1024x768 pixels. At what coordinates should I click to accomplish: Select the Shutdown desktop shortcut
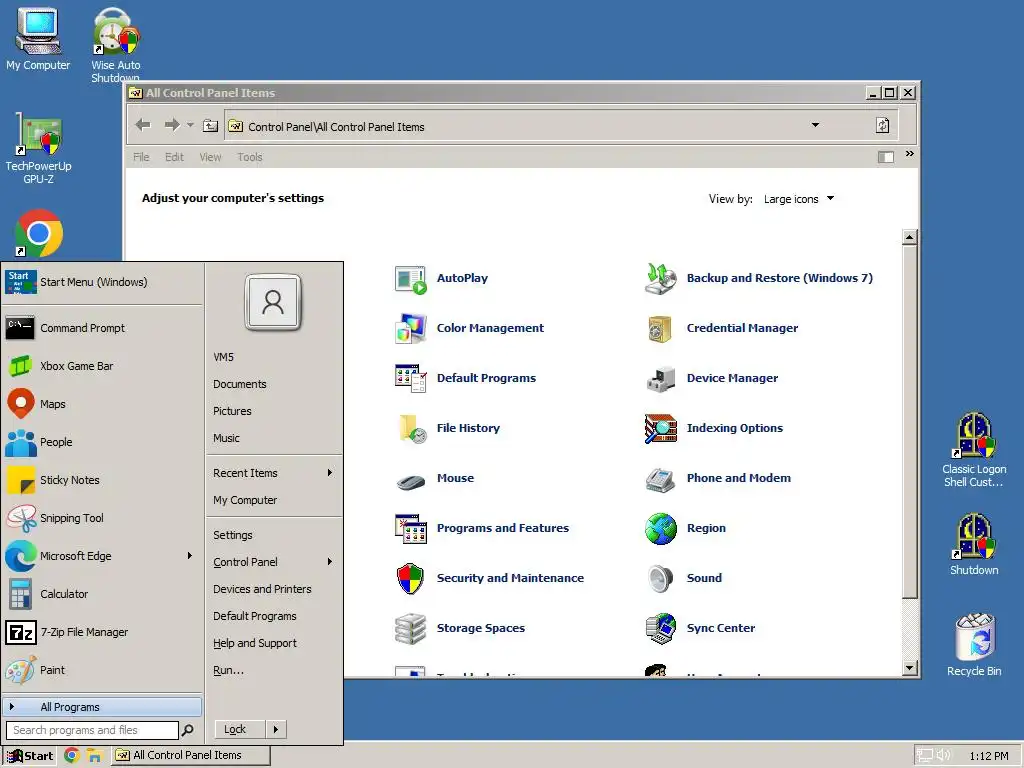[x=974, y=544]
